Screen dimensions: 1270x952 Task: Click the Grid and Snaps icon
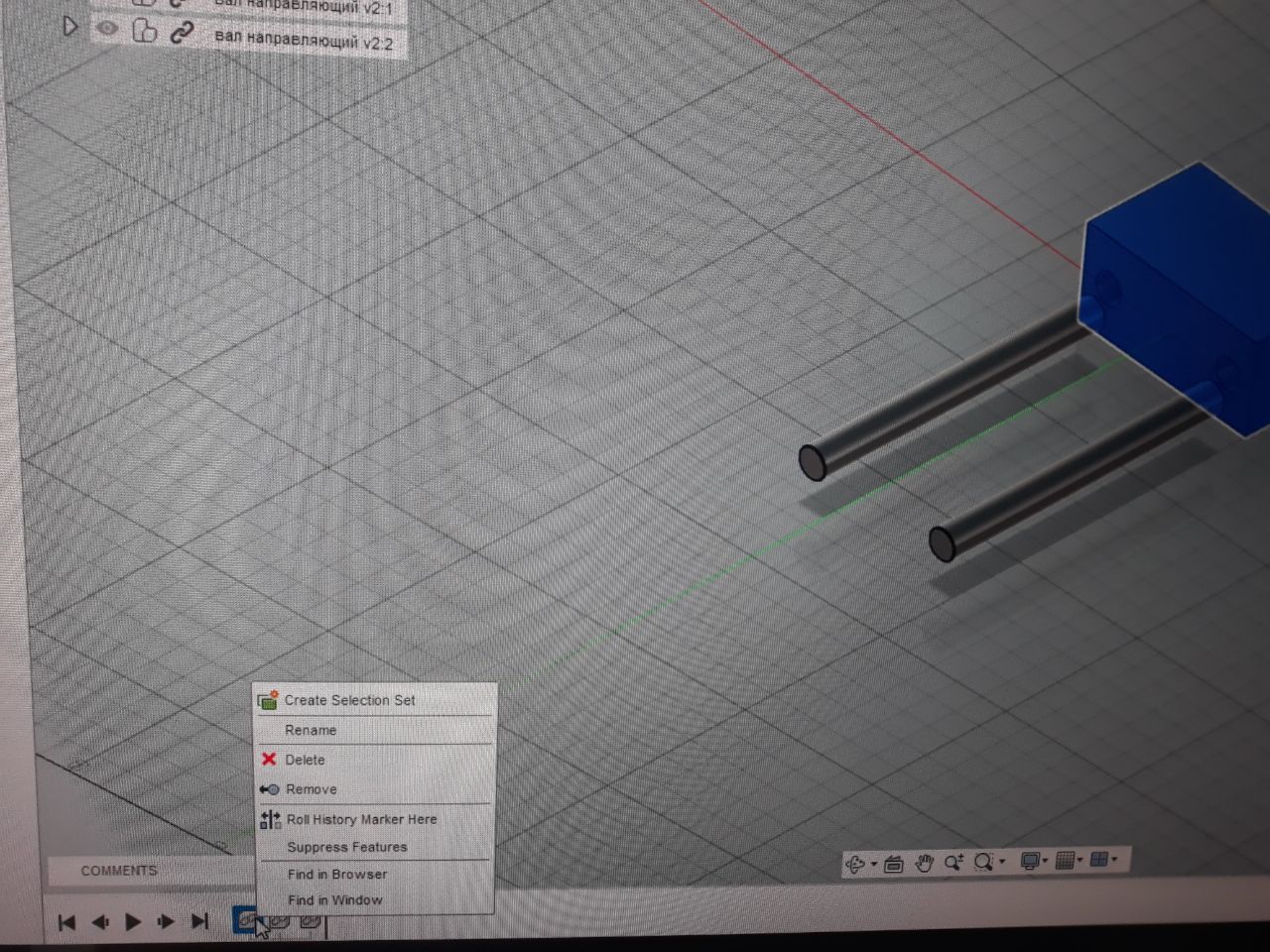(1065, 860)
